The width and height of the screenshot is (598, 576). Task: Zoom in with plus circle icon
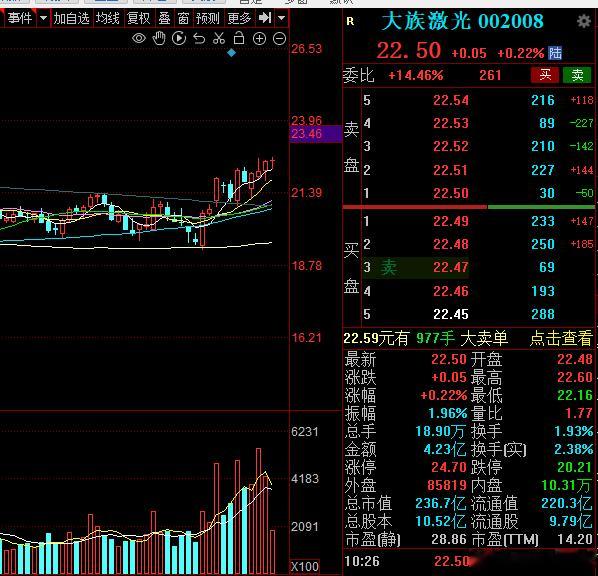pyautogui.click(x=259, y=39)
